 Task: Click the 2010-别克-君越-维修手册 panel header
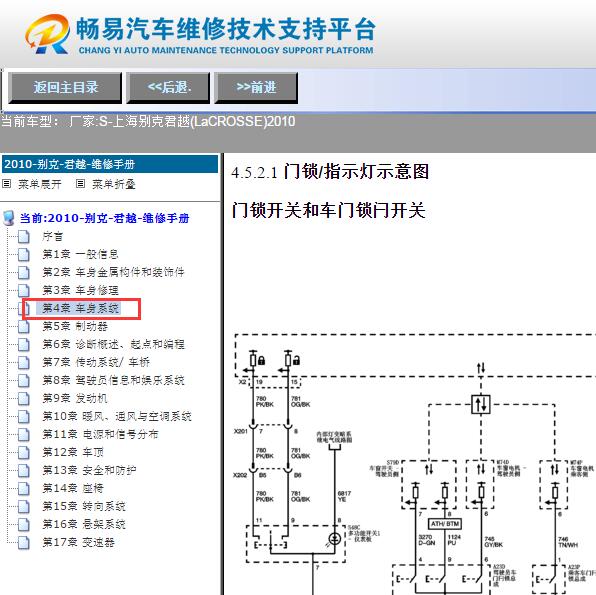coord(109,164)
